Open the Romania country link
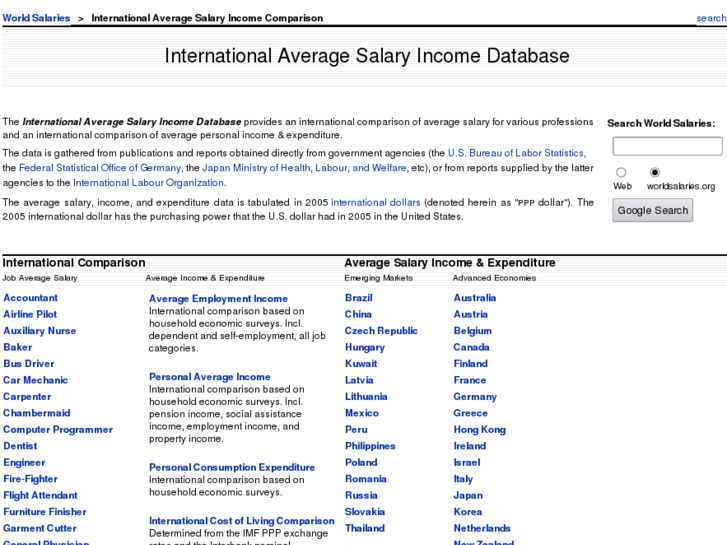 [366, 479]
